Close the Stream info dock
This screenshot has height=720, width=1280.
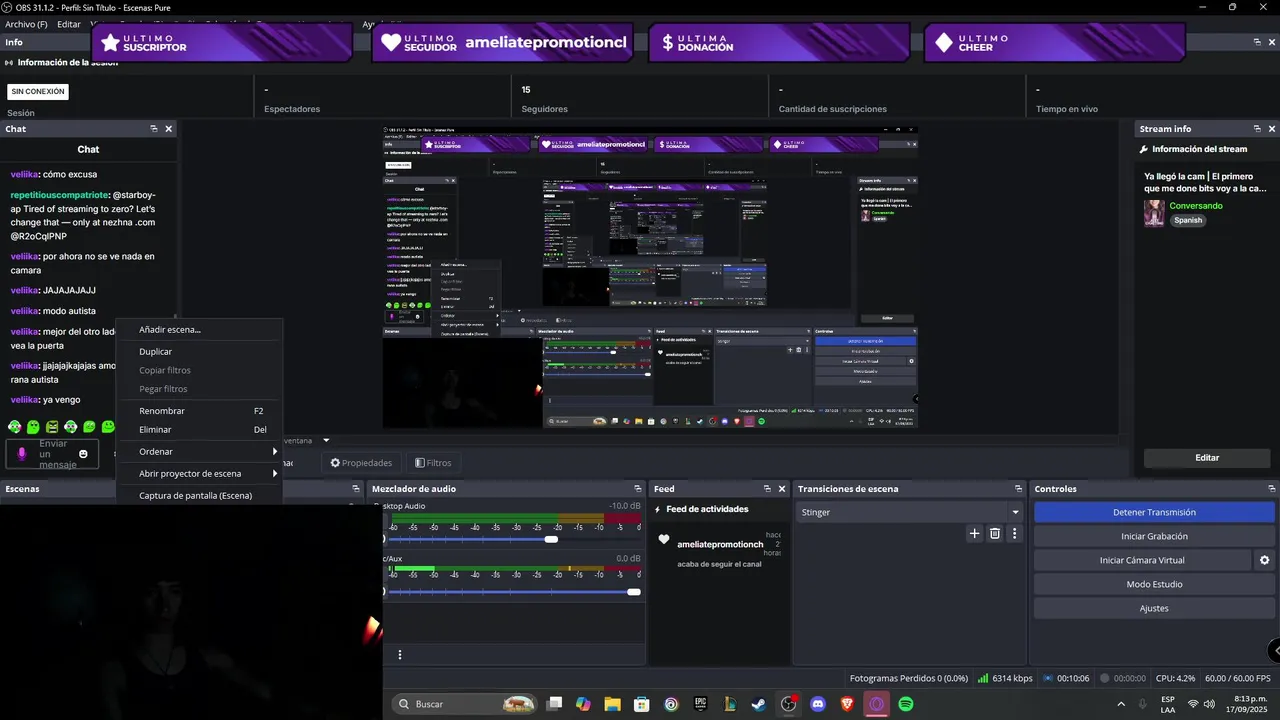1272,129
